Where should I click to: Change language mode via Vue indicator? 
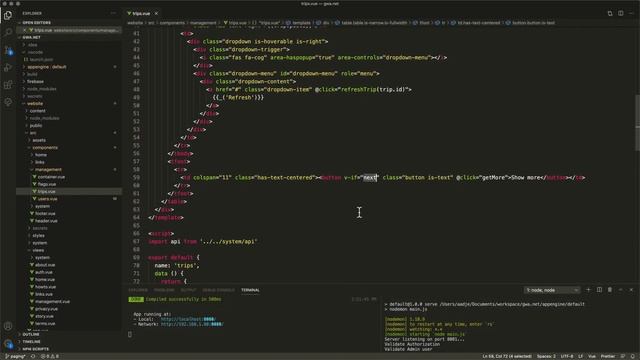(x=591, y=356)
